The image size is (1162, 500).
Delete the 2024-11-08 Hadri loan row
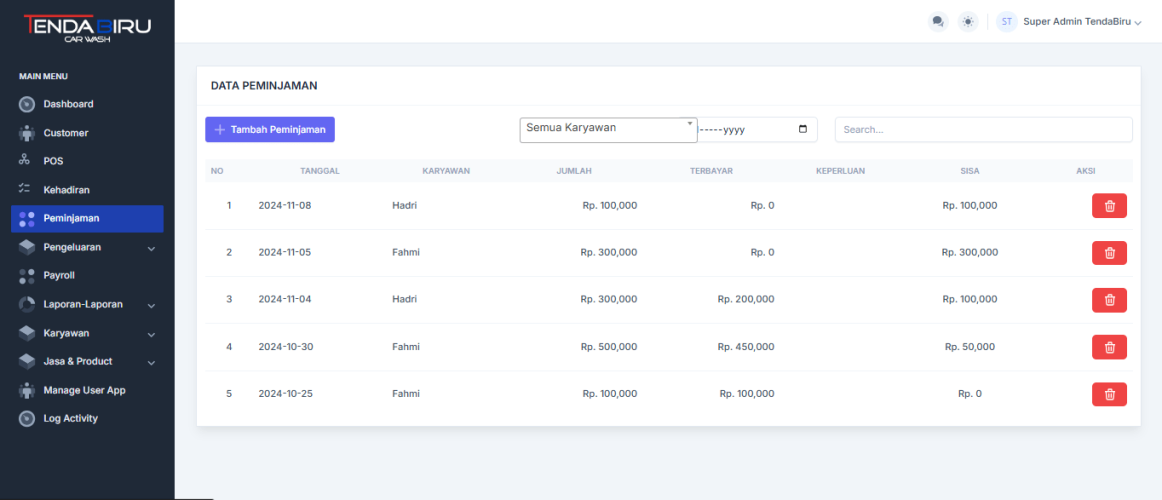coord(1109,205)
